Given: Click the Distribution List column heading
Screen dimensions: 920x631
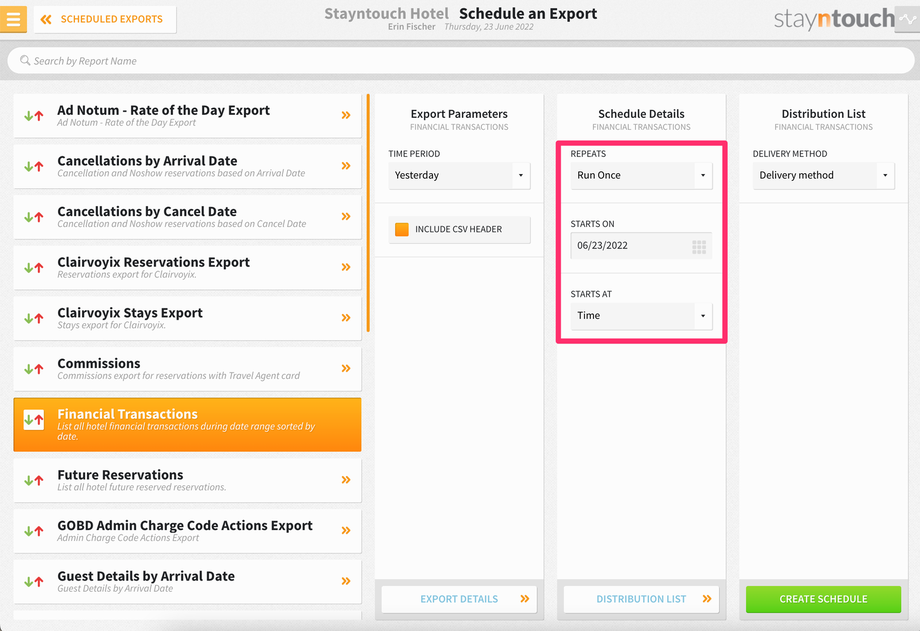Looking at the screenshot, I should (823, 114).
